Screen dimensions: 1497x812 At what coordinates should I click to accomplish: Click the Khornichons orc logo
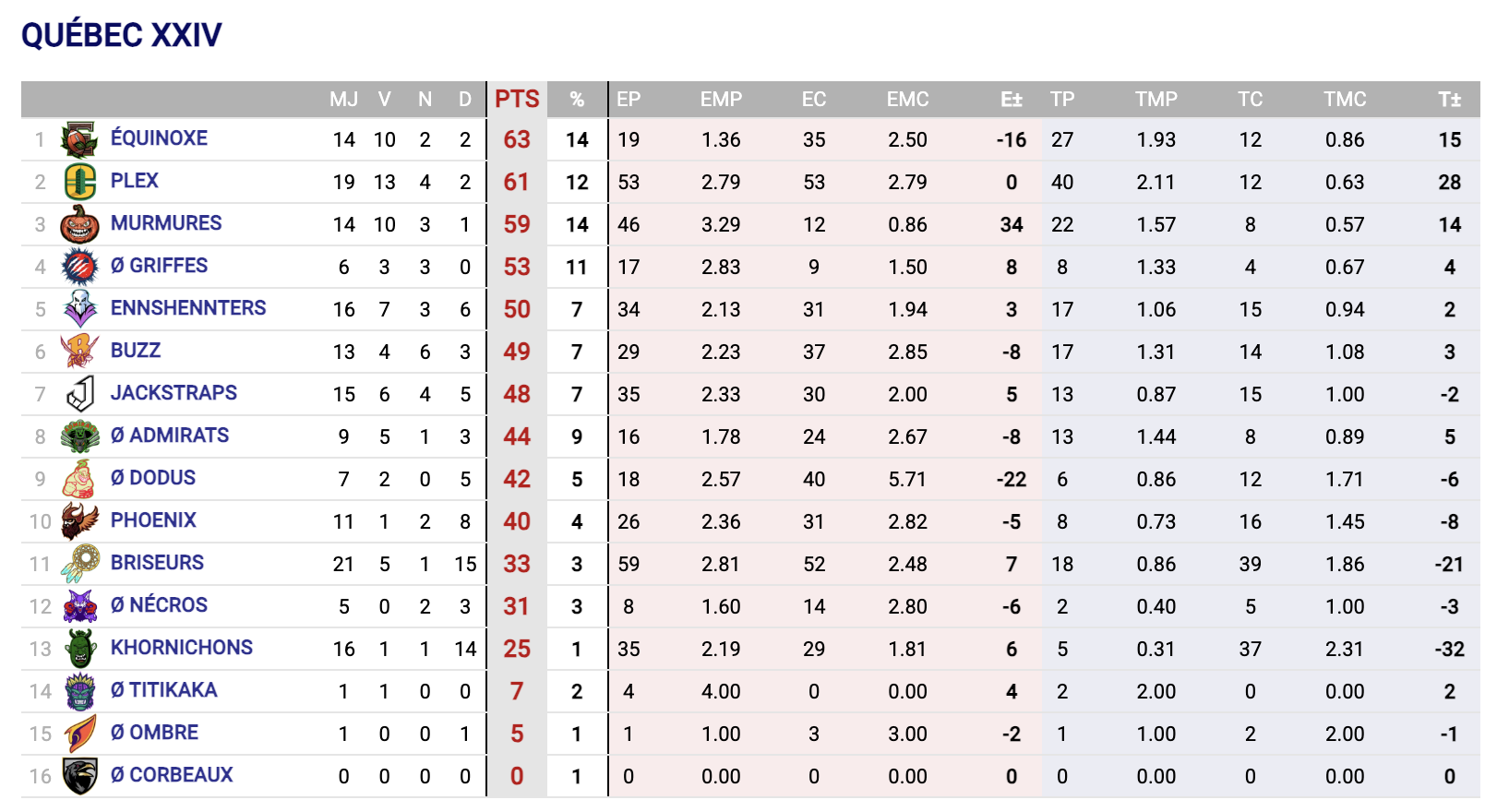pyautogui.click(x=79, y=649)
